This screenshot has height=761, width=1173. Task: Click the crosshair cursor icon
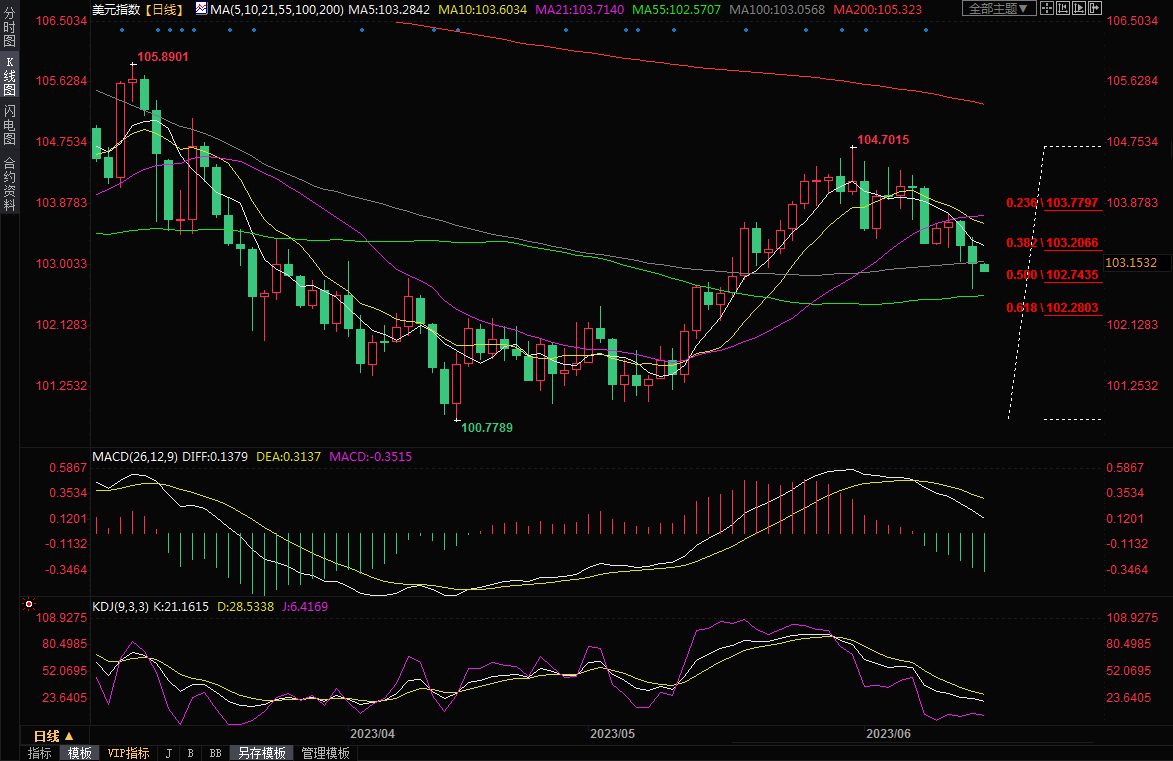1047,8
